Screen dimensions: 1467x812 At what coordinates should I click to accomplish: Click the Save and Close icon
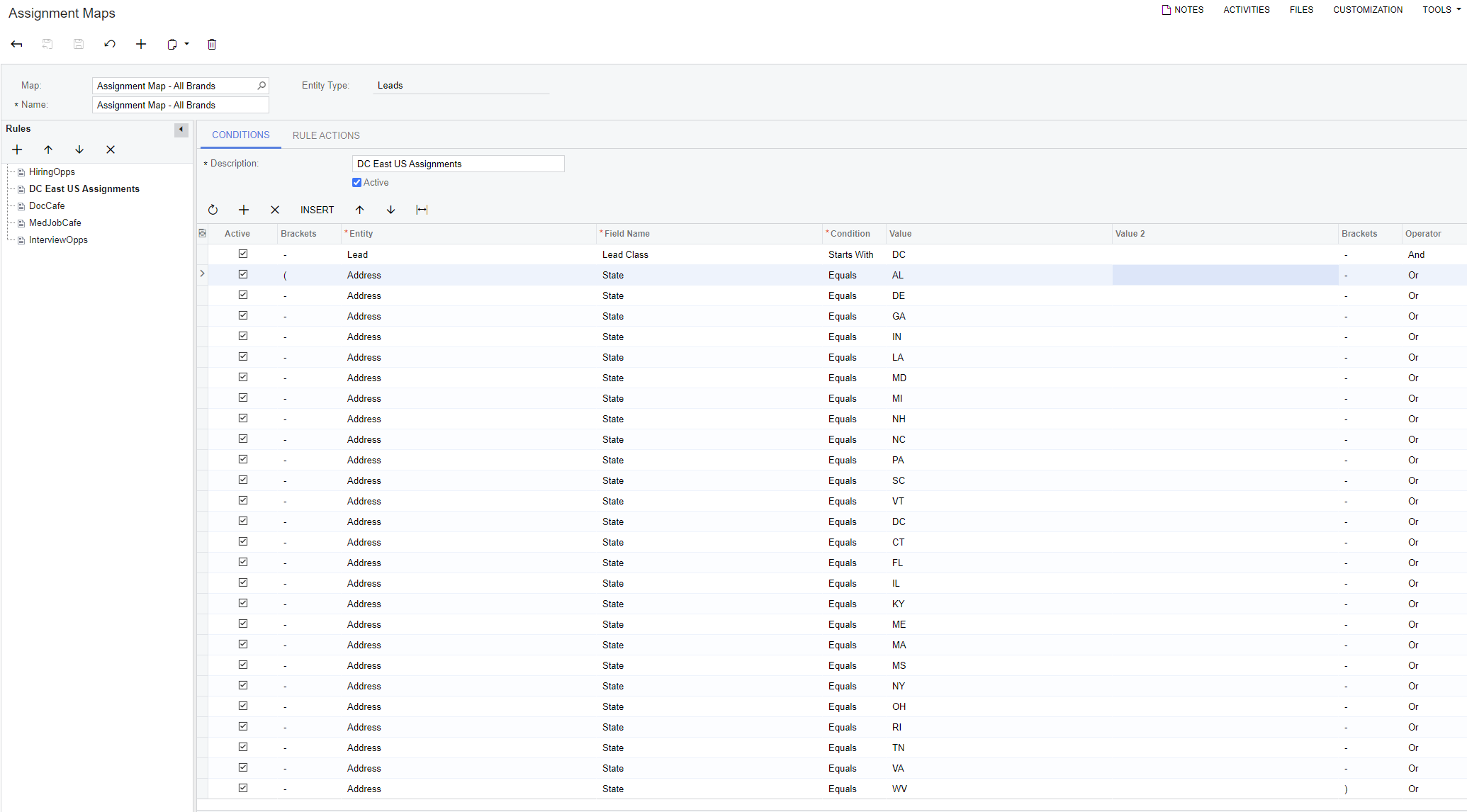coord(47,44)
